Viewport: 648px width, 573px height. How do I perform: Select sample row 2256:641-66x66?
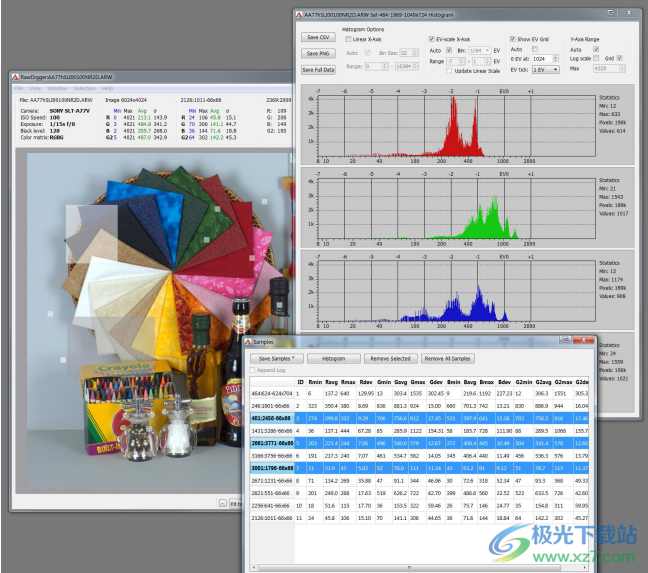coord(419,506)
